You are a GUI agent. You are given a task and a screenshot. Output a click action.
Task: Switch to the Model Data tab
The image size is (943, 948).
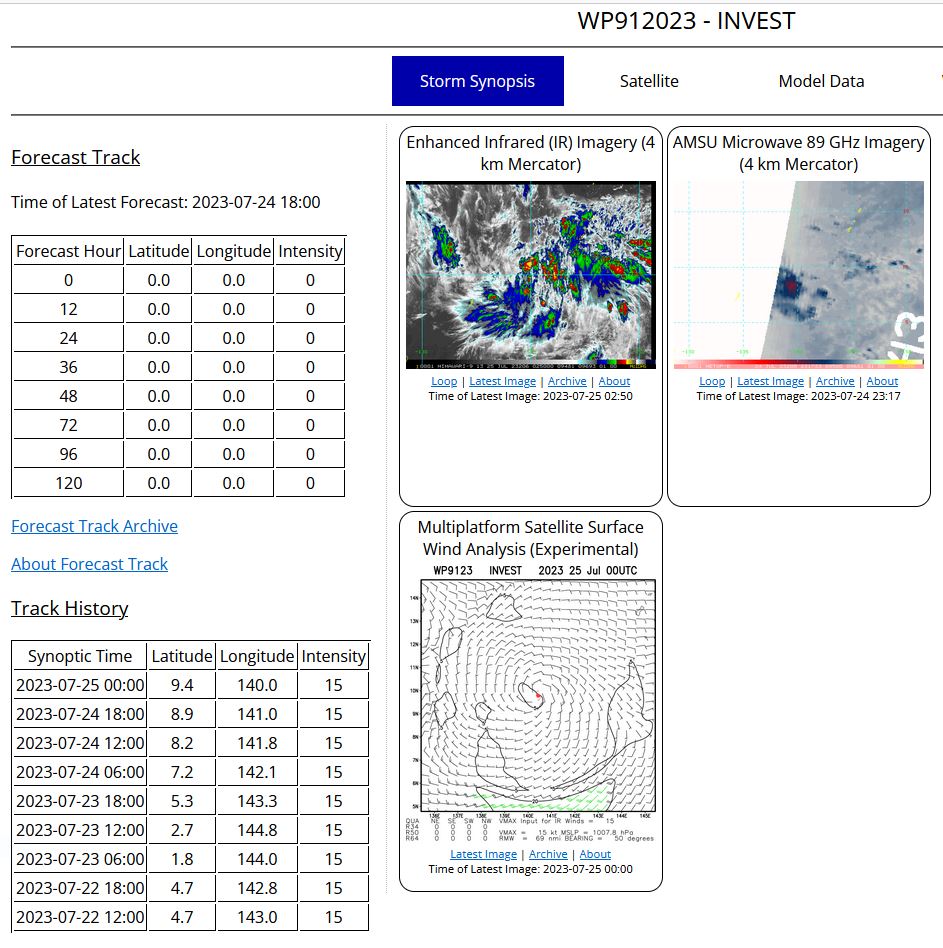(x=821, y=81)
